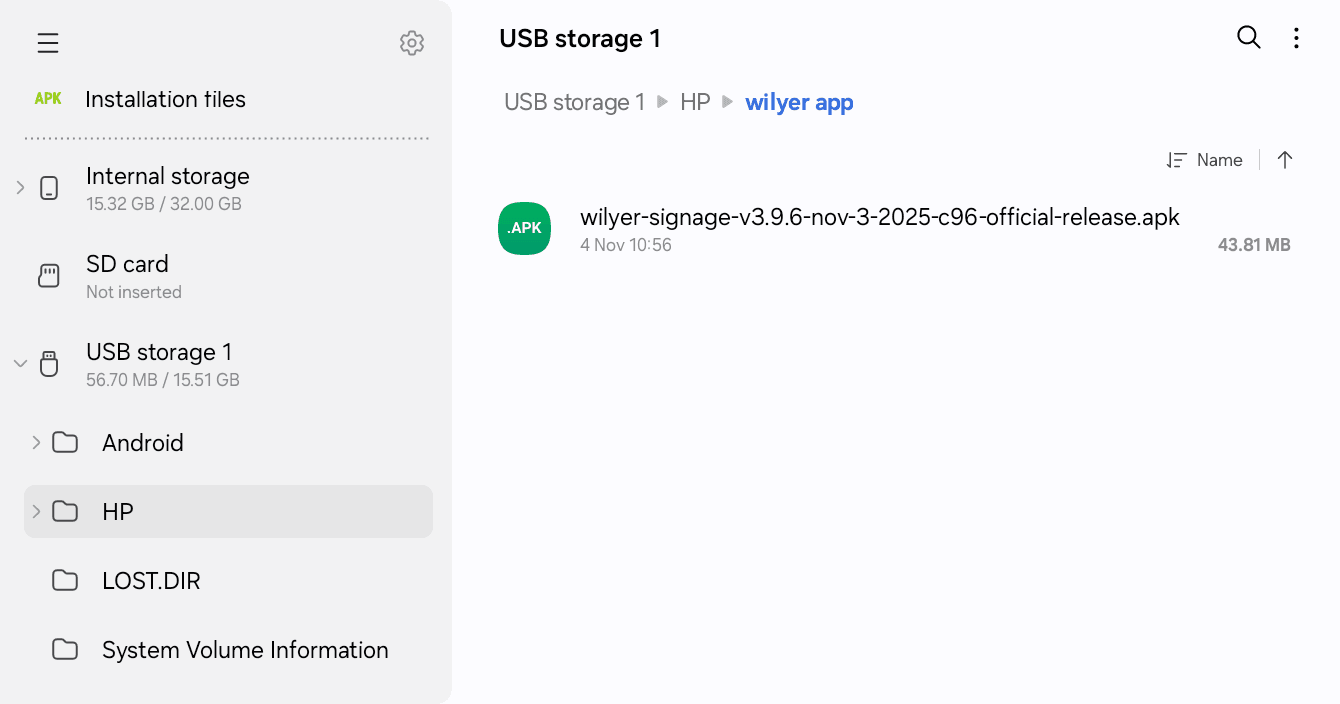Select Installation files category
The height and width of the screenshot is (704, 1340).
(x=165, y=99)
